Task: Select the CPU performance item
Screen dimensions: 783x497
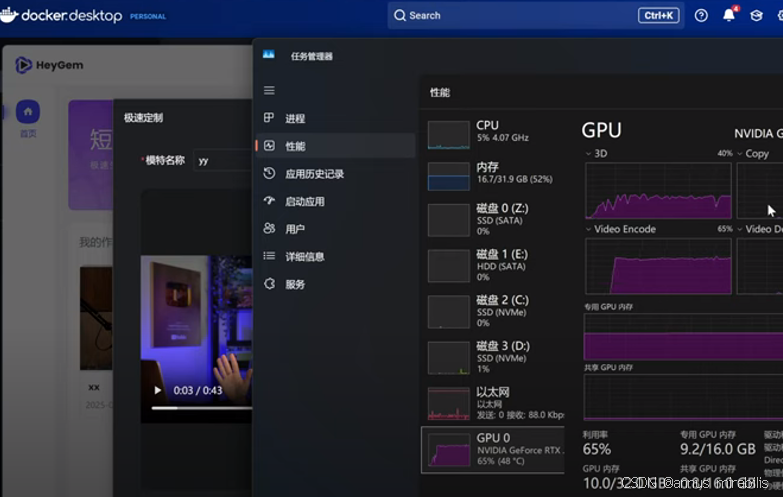Action: pos(490,132)
